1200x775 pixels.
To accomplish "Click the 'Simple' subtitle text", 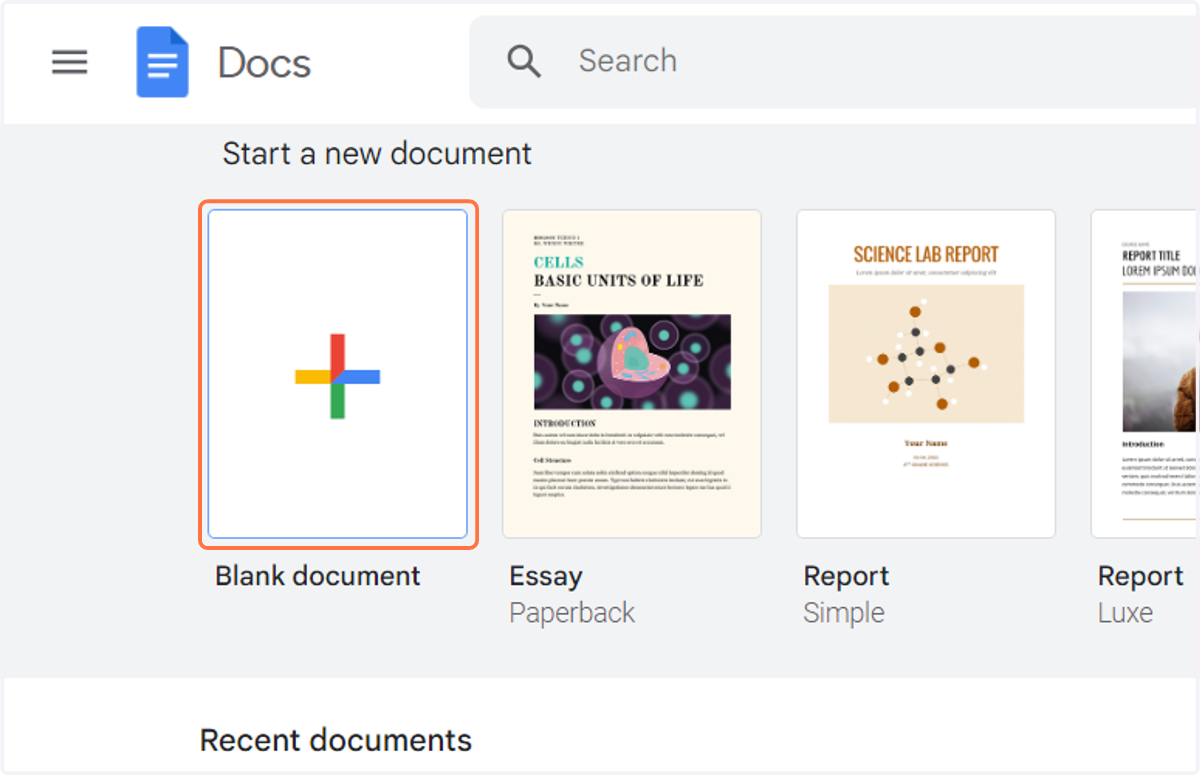I will tap(844, 613).
